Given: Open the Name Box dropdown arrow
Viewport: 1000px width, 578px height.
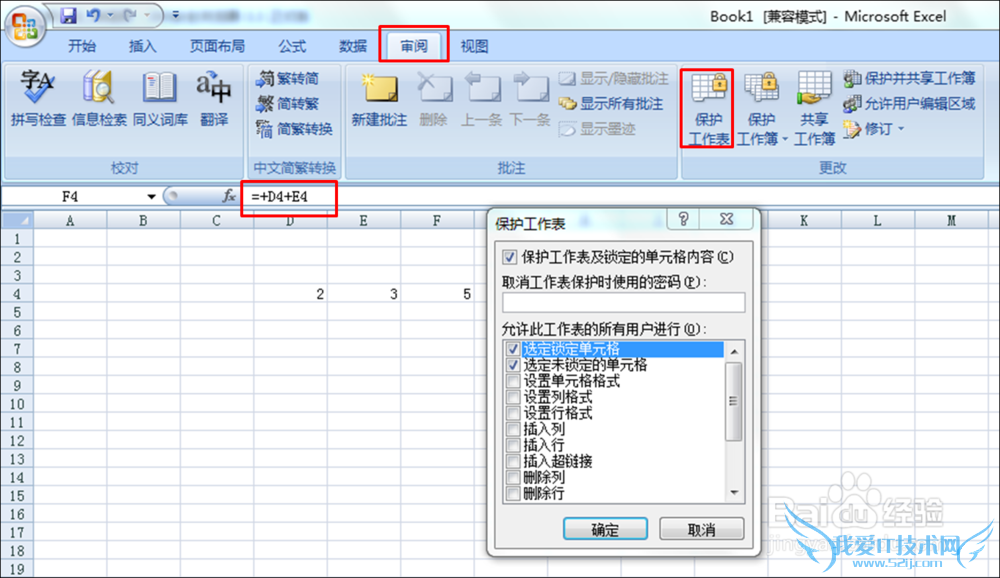Looking at the screenshot, I should click(x=151, y=196).
